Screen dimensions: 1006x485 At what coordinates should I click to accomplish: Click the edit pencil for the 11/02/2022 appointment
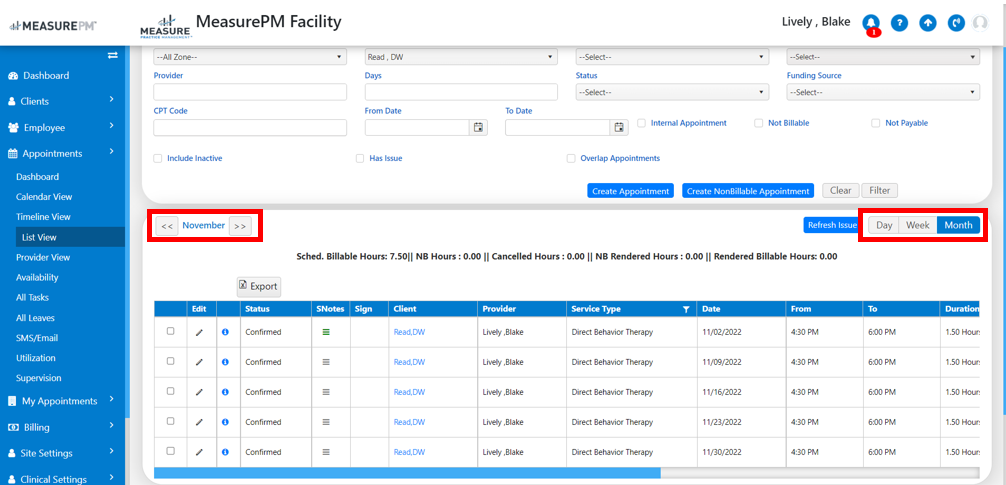point(199,332)
